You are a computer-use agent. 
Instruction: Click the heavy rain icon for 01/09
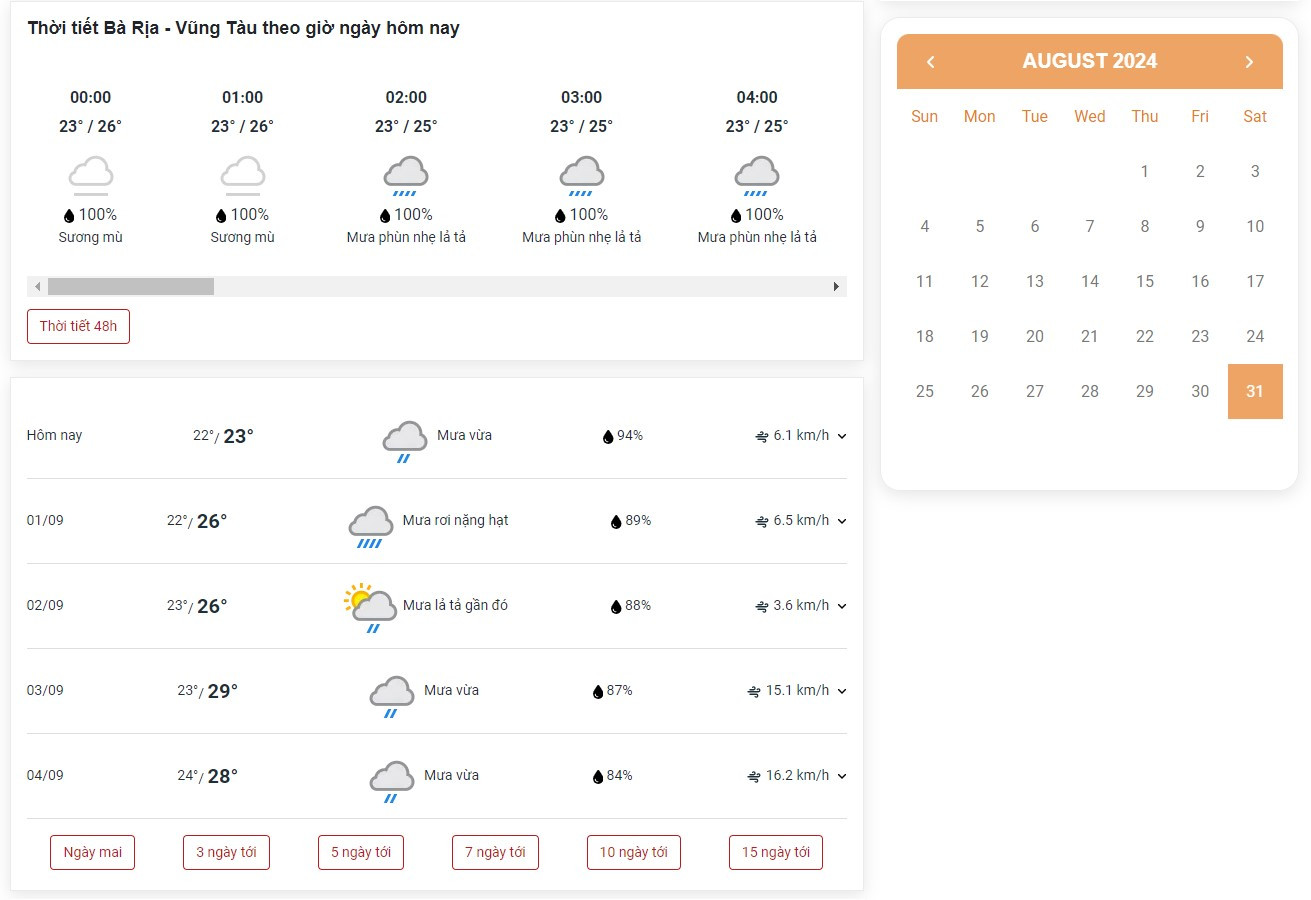pyautogui.click(x=371, y=527)
